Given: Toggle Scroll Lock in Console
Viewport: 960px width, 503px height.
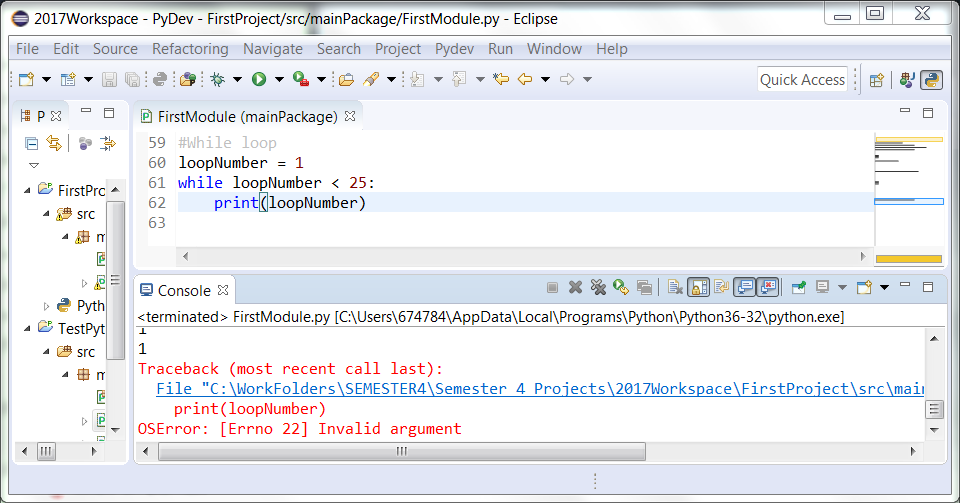Looking at the screenshot, I should point(699,287).
